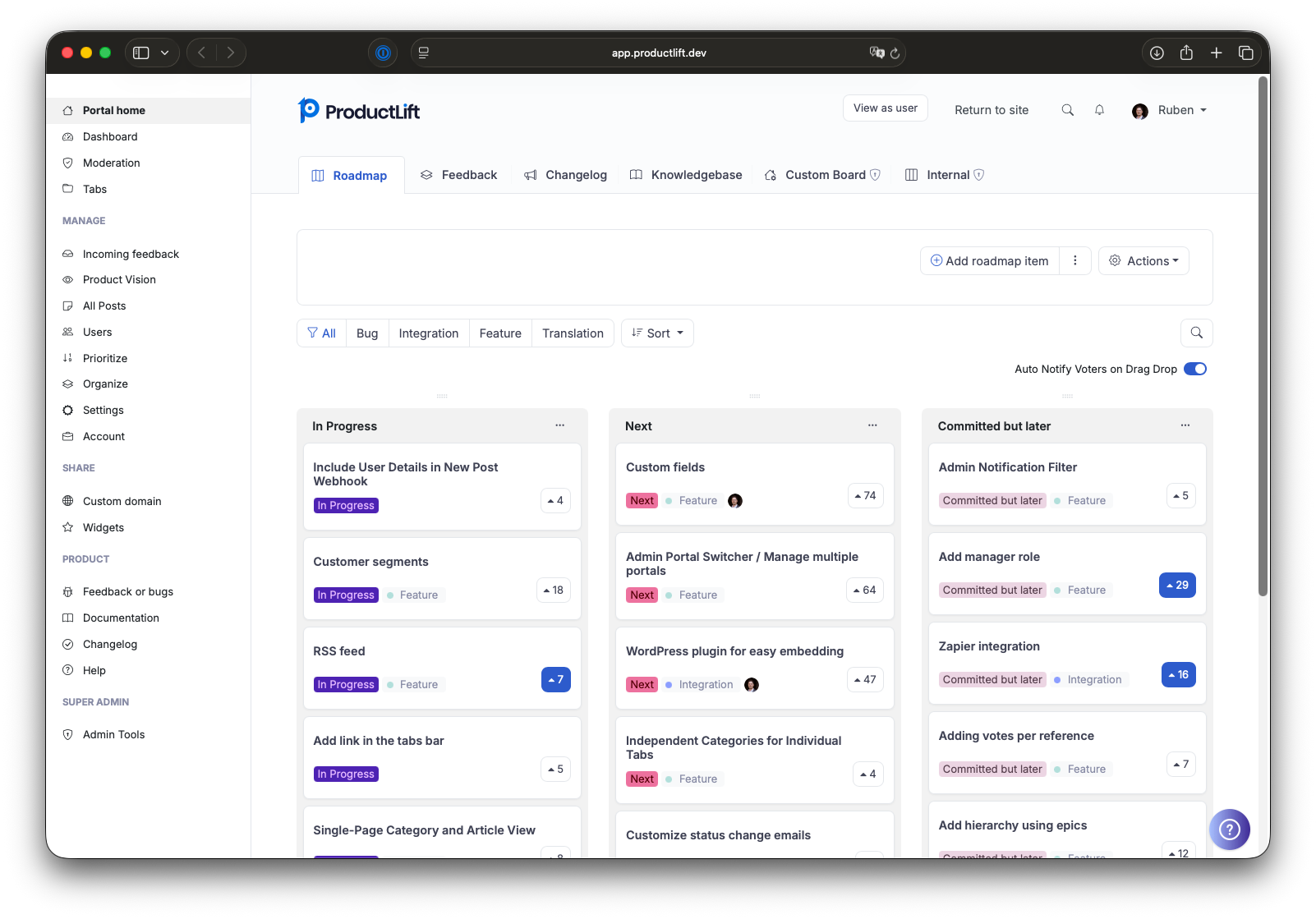Open the Actions dropdown
Viewport: 1316px width, 919px height.
pyautogui.click(x=1143, y=260)
